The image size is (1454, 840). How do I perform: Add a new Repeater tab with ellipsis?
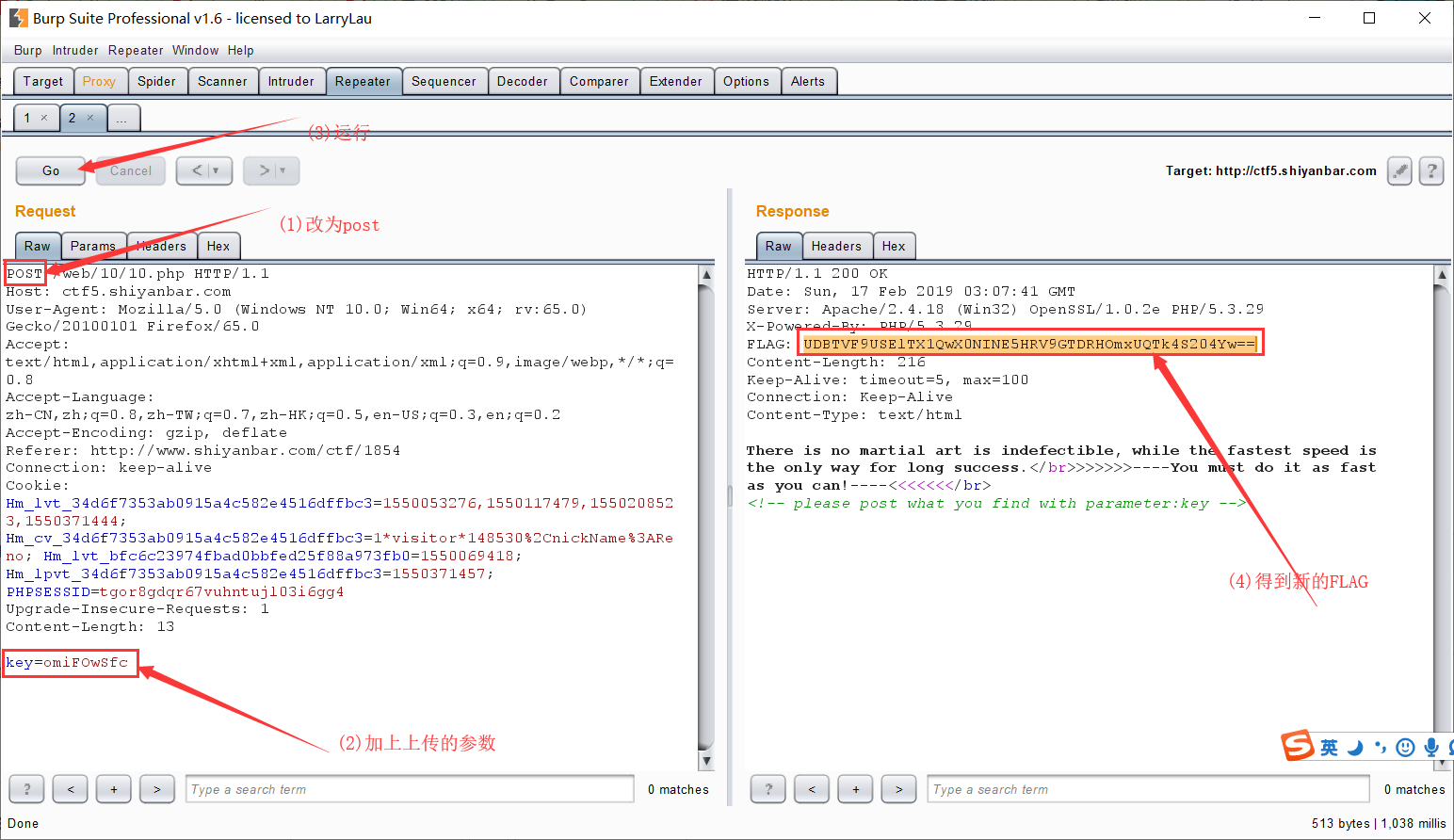click(122, 118)
